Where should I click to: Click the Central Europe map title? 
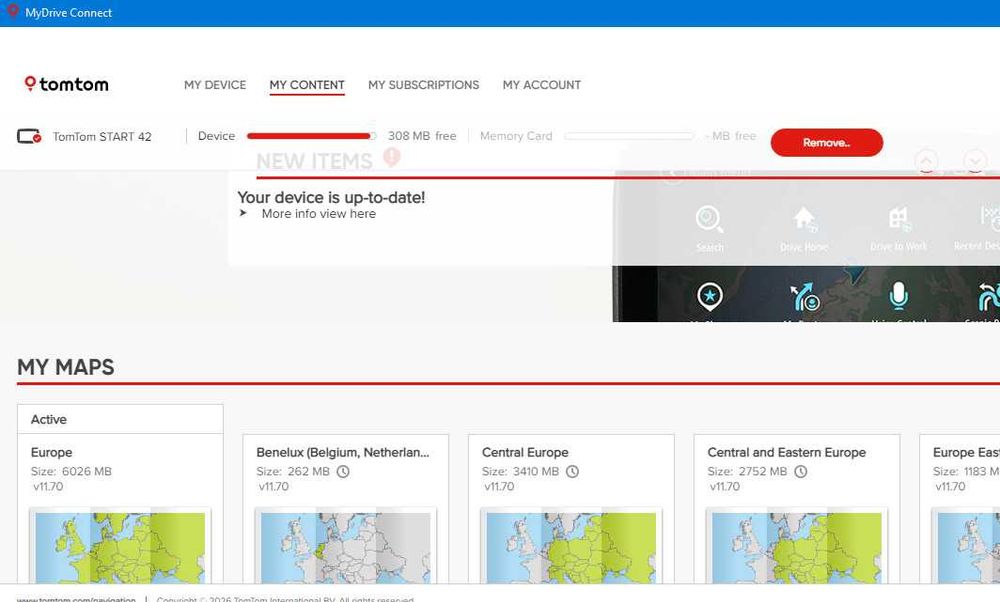[525, 452]
